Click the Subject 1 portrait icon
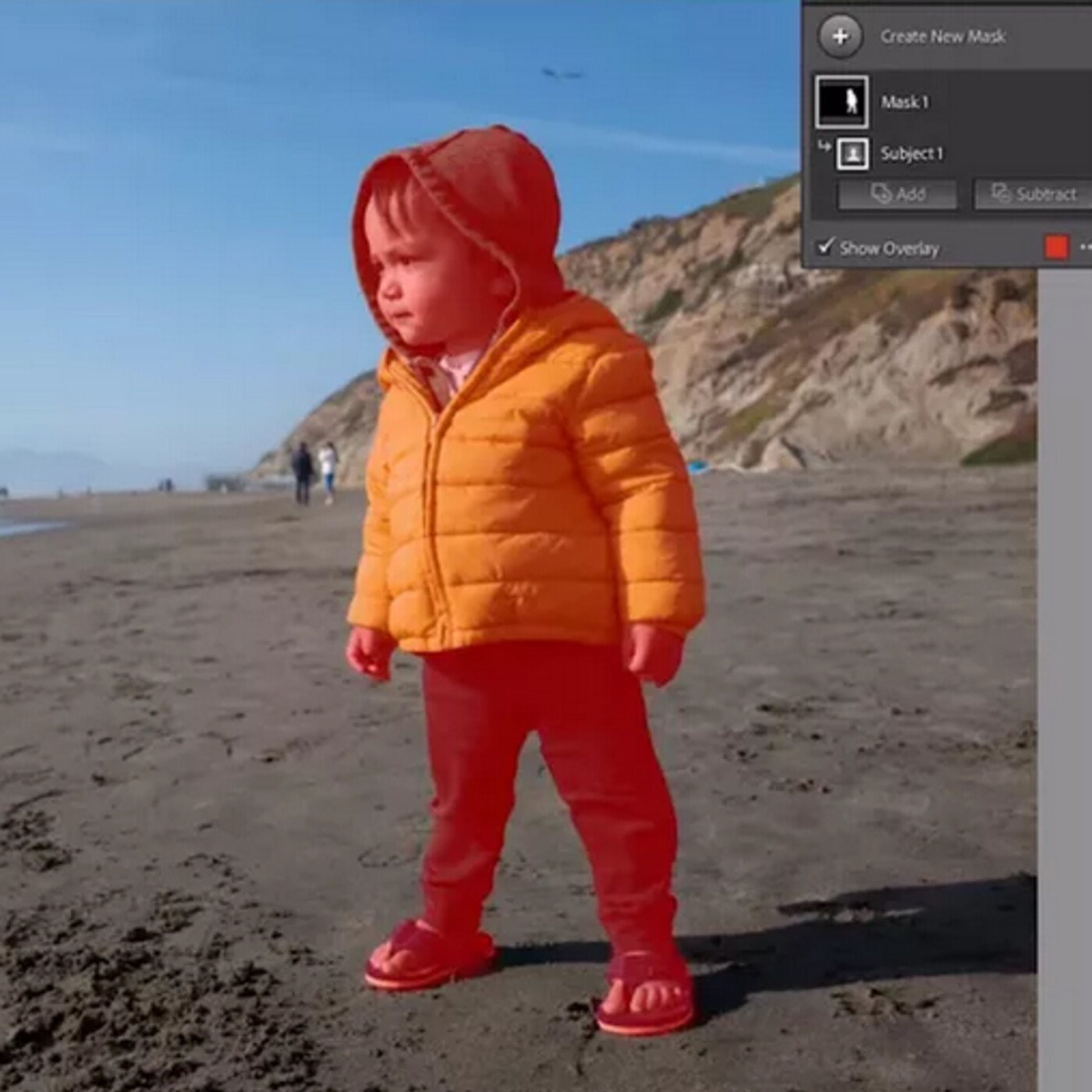 pyautogui.click(x=853, y=154)
